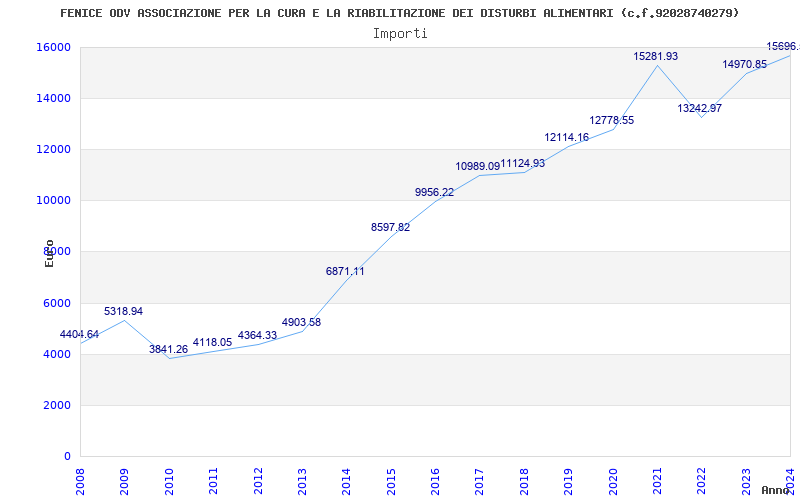The height and width of the screenshot is (500, 800).
Task: Click y-axis tick label 0
Action: point(67,457)
